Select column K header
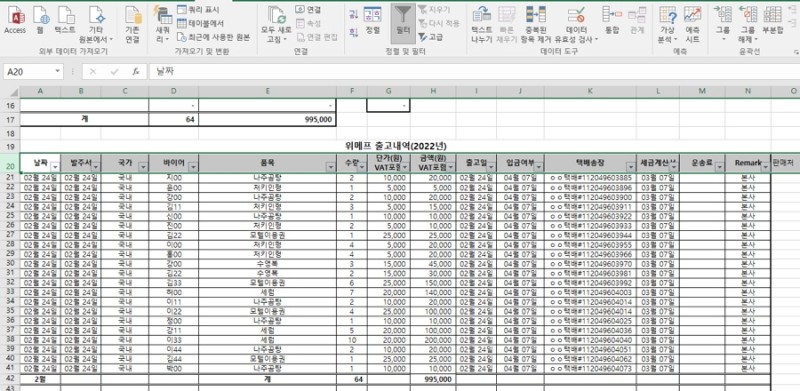This screenshot has height=391, width=800. coord(590,92)
